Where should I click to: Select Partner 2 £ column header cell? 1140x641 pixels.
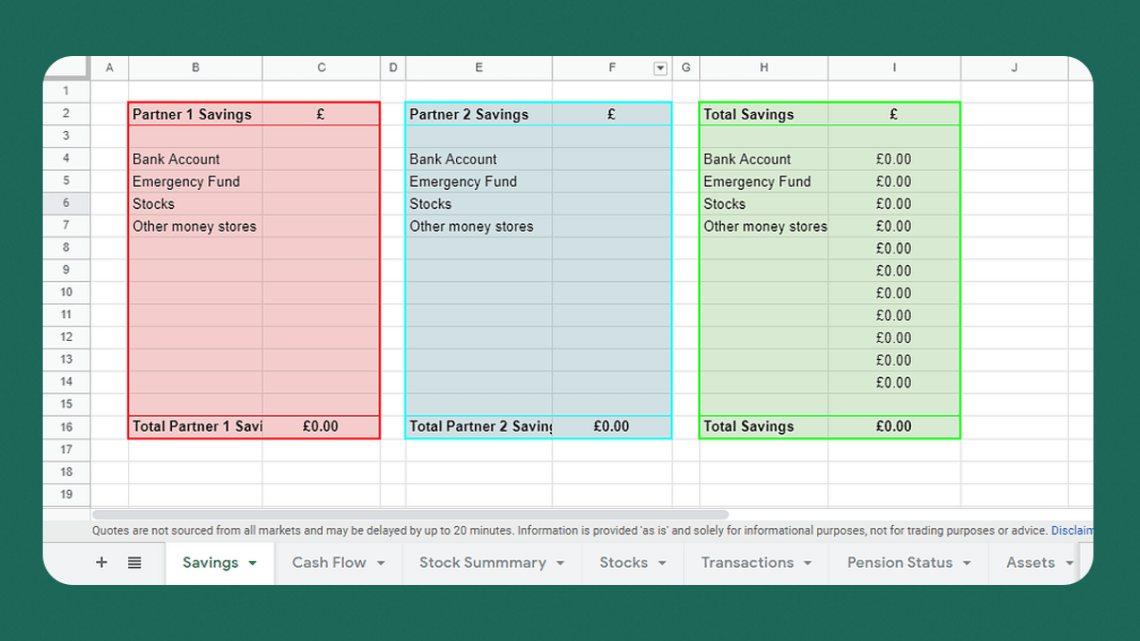tap(611, 114)
